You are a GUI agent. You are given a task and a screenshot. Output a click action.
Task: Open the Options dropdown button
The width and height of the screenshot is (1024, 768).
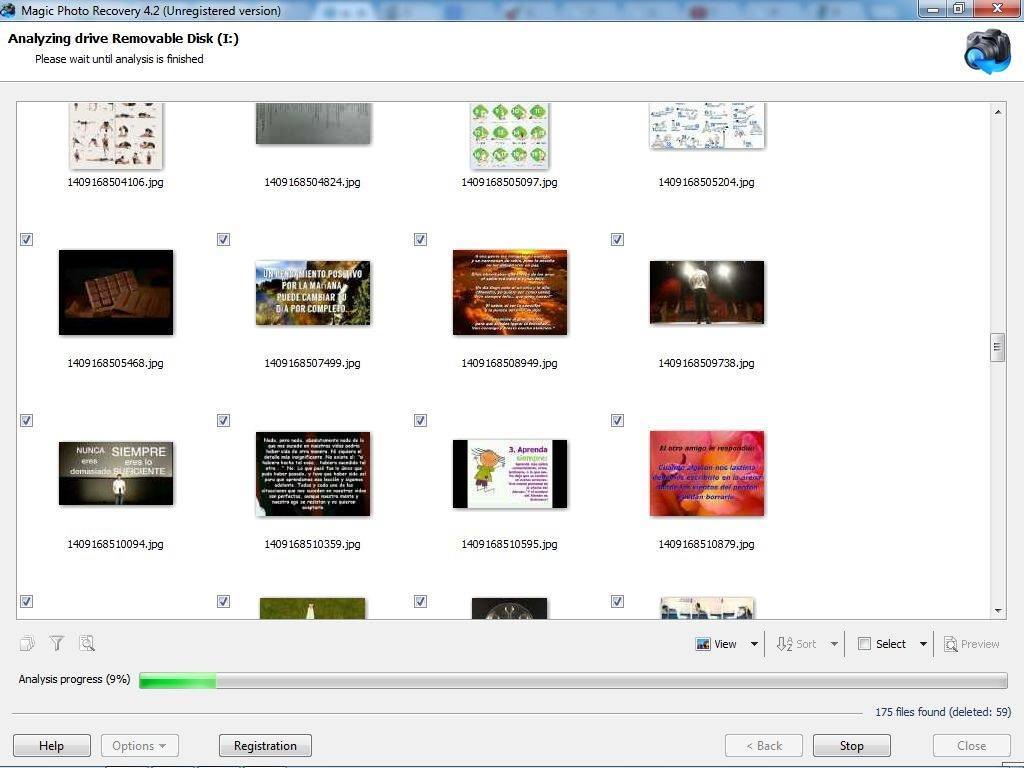tap(140, 746)
